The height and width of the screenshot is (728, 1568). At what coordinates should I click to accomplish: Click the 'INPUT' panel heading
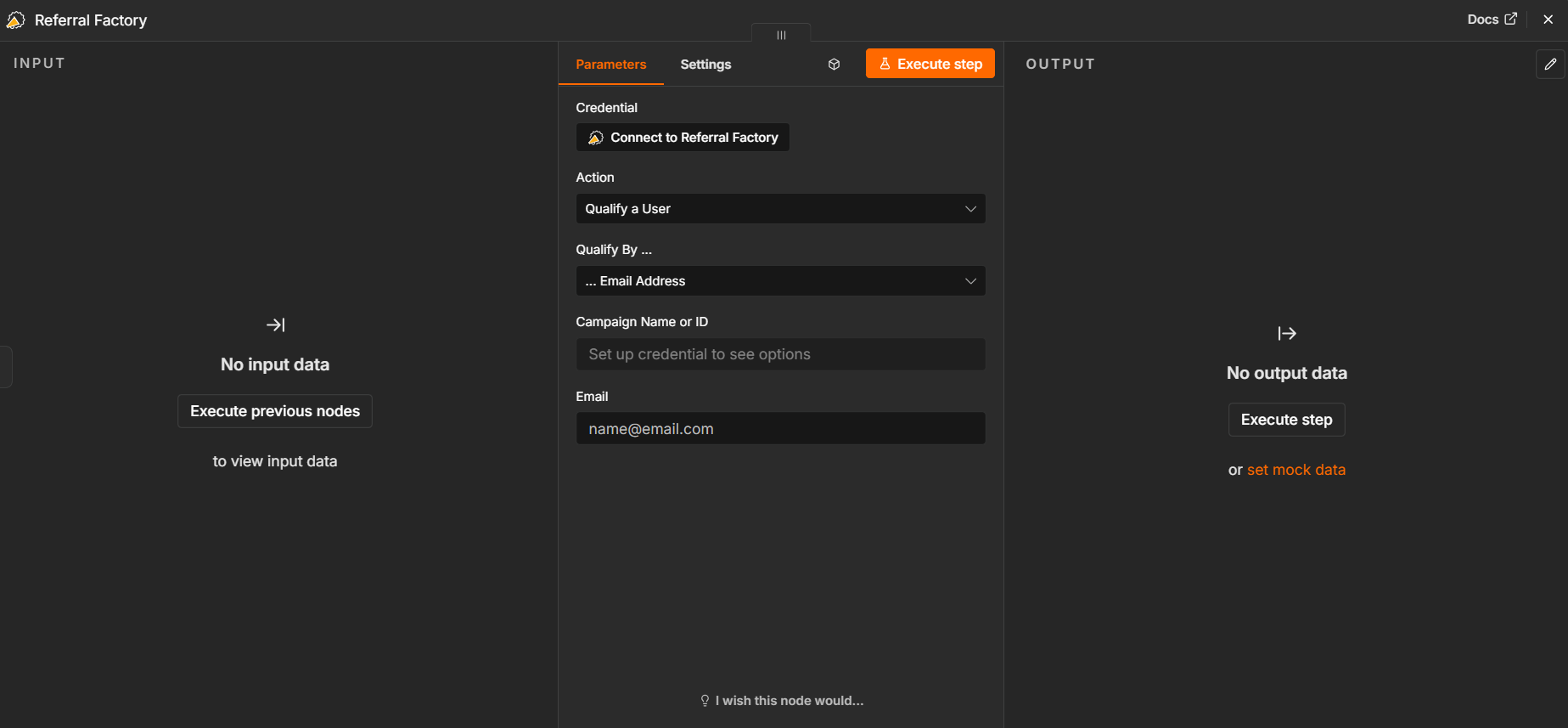tap(39, 63)
